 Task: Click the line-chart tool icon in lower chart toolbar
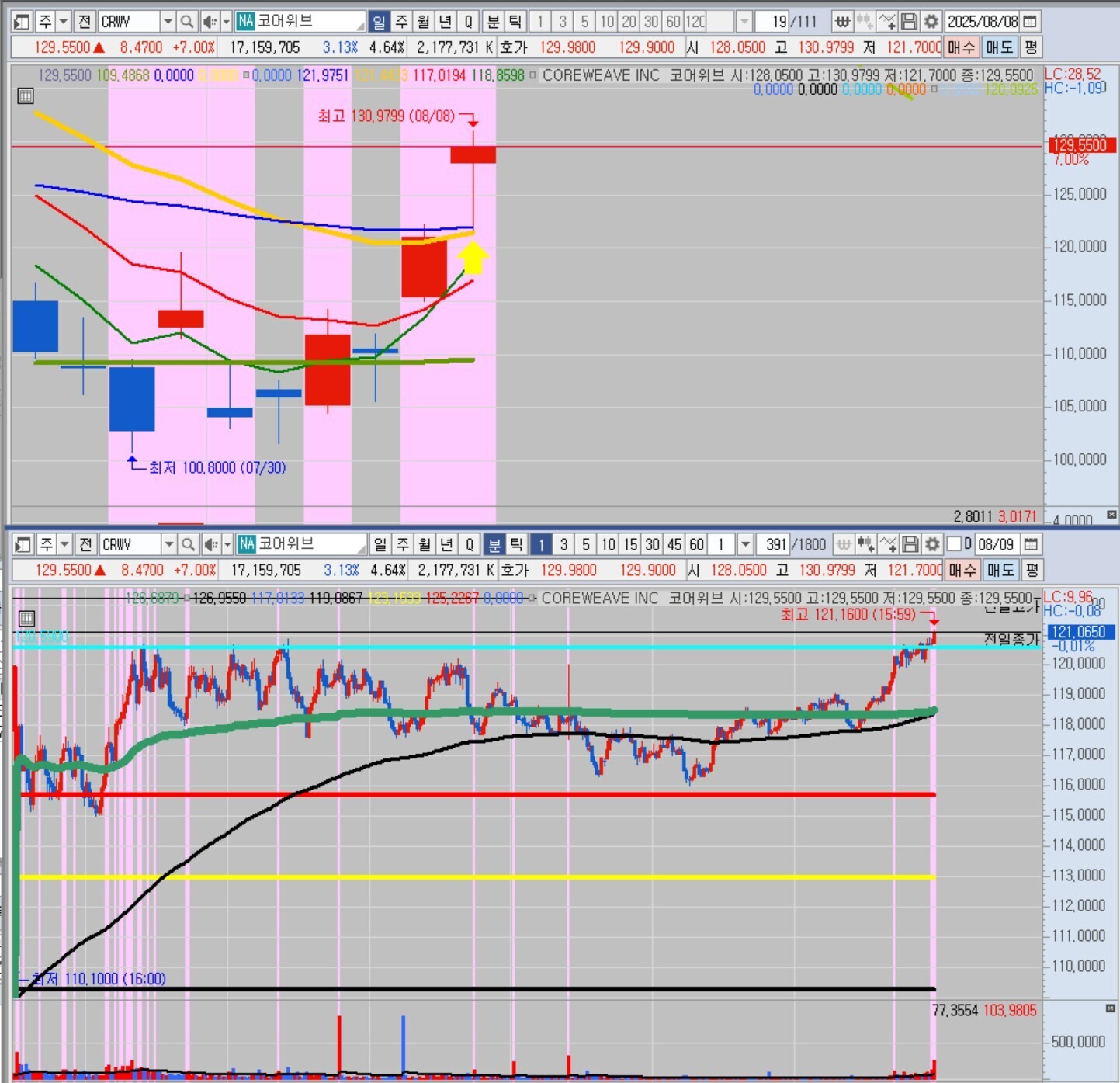coord(889,544)
